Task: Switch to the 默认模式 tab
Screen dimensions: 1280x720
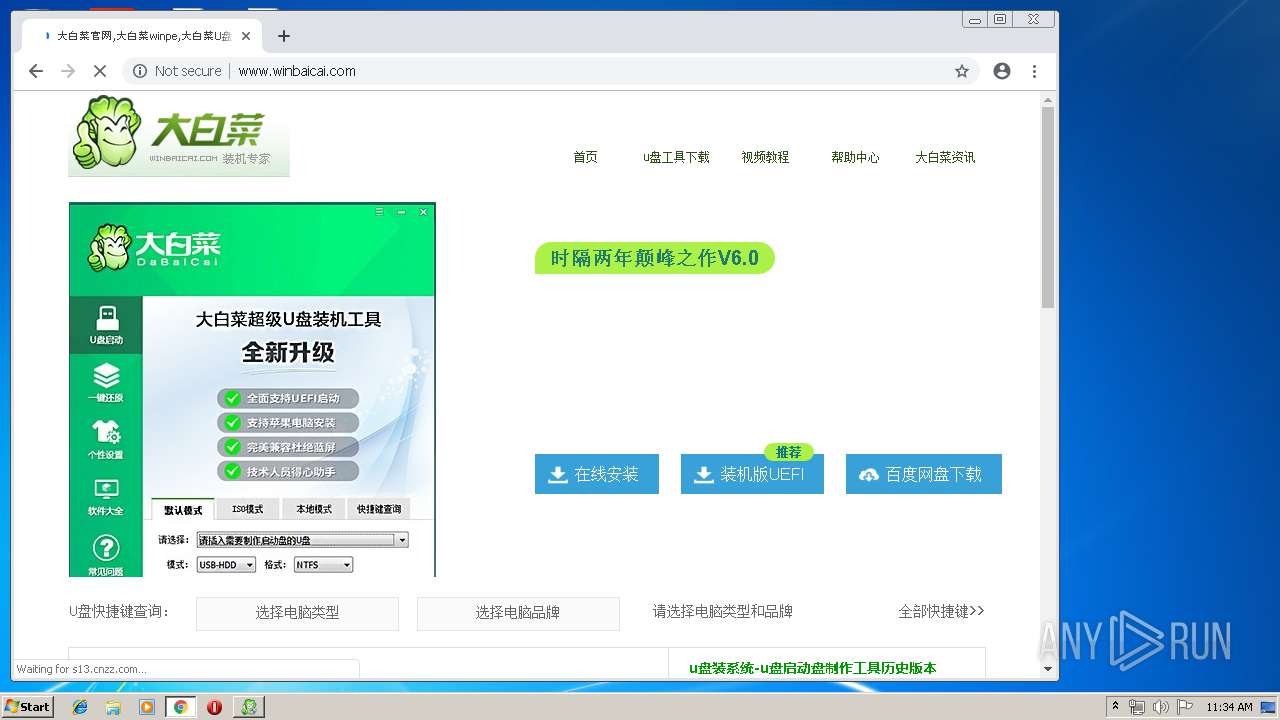Action: (183, 509)
